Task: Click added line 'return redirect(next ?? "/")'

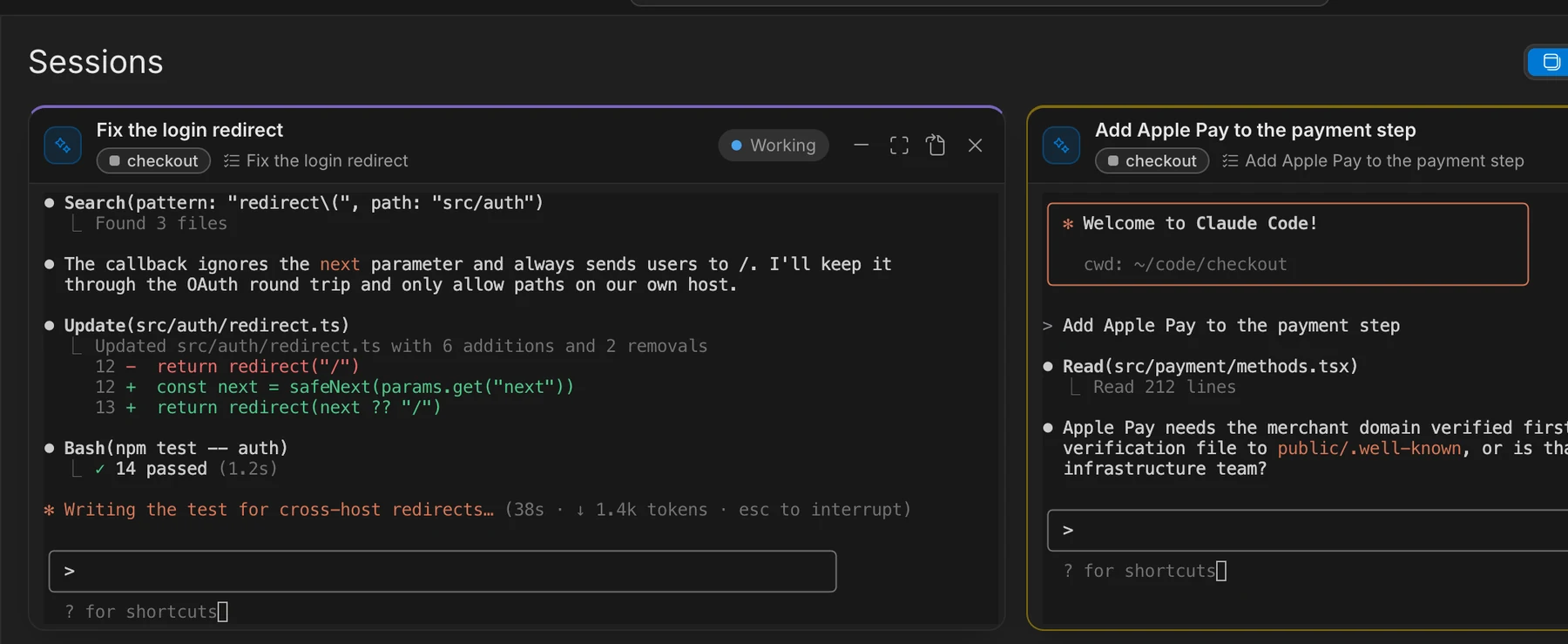Action: pos(299,408)
